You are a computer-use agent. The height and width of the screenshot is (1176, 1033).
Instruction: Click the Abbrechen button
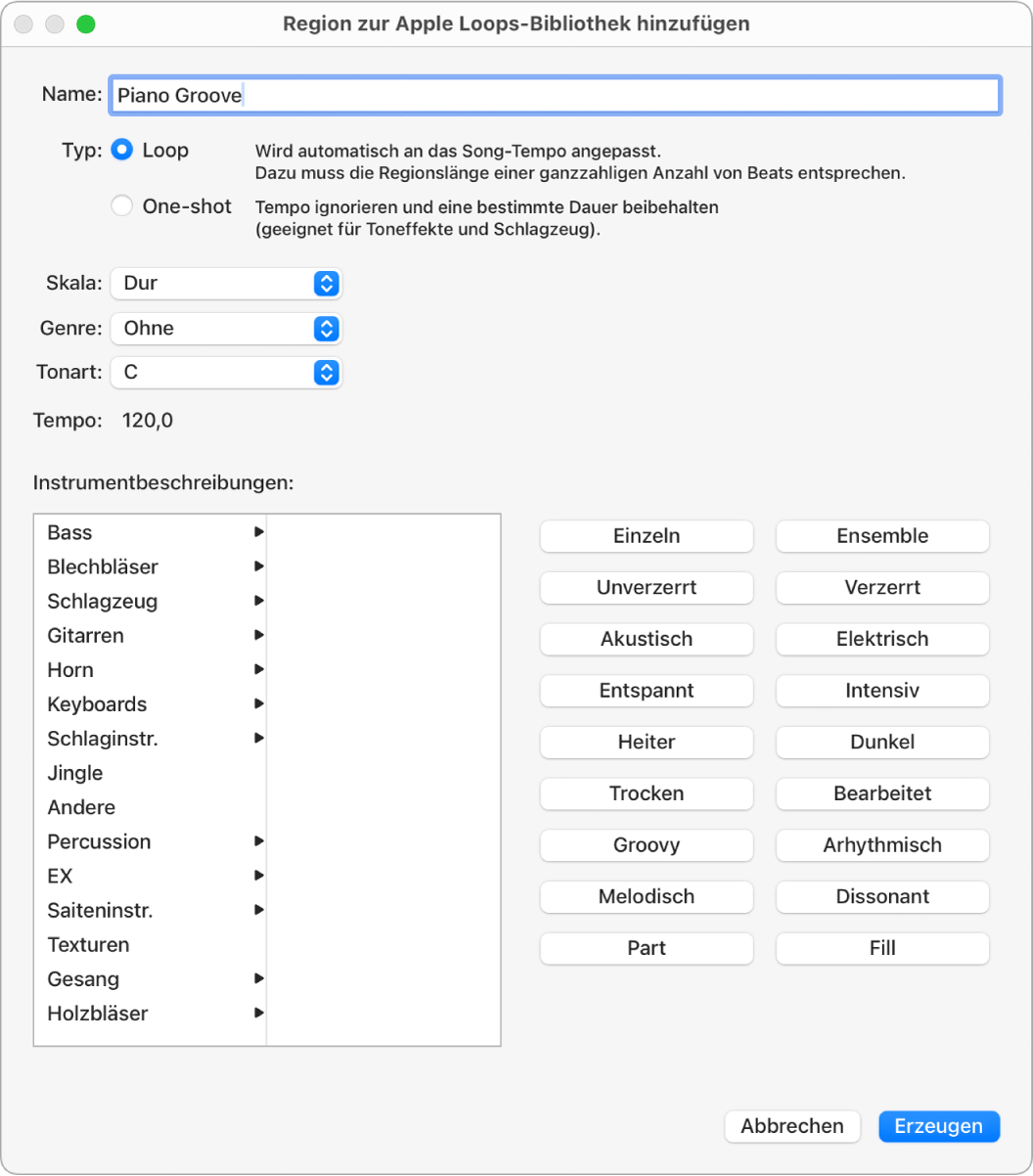792,1126
